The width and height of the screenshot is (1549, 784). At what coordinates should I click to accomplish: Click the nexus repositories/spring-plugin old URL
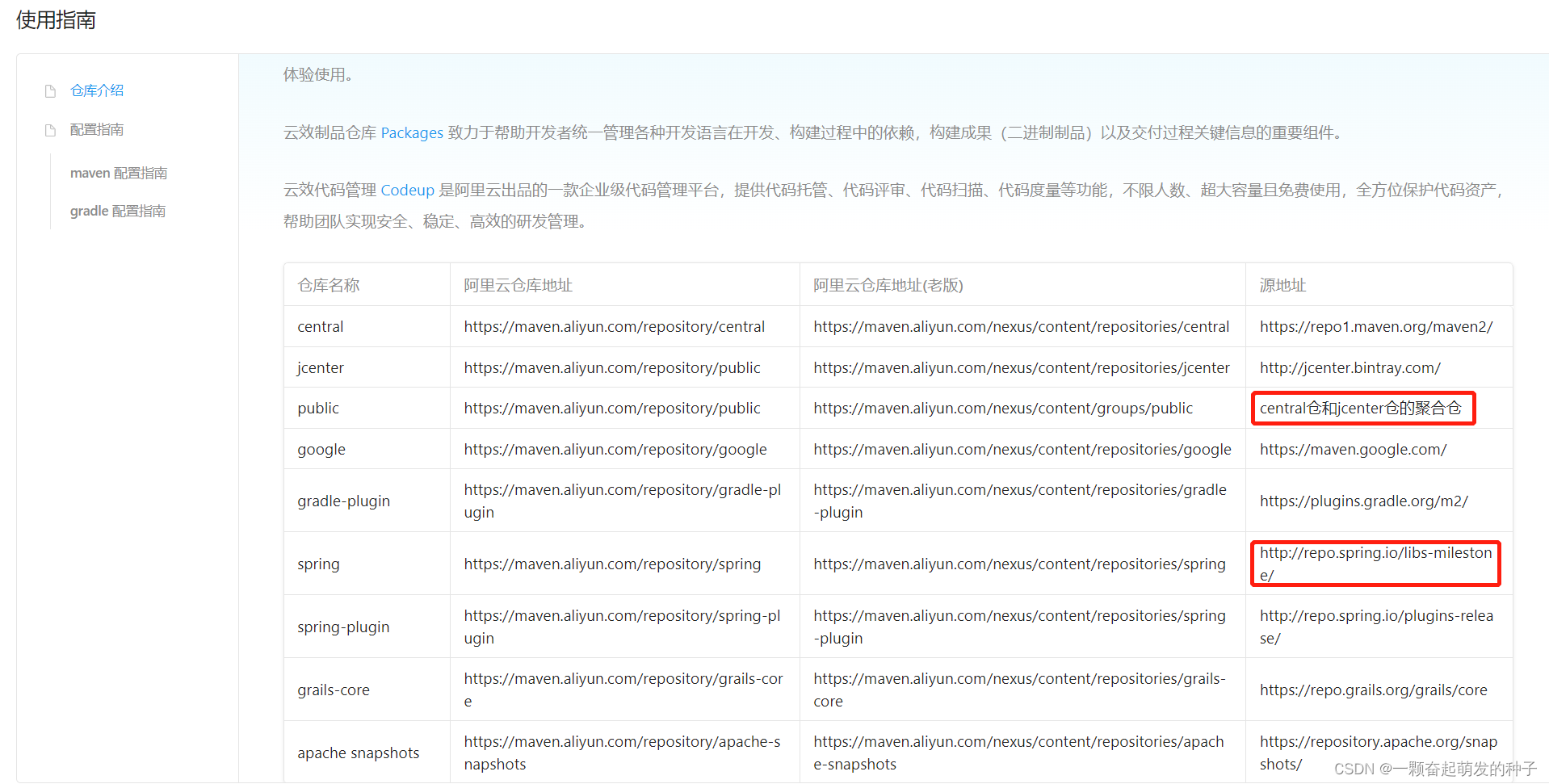[x=1020, y=627]
